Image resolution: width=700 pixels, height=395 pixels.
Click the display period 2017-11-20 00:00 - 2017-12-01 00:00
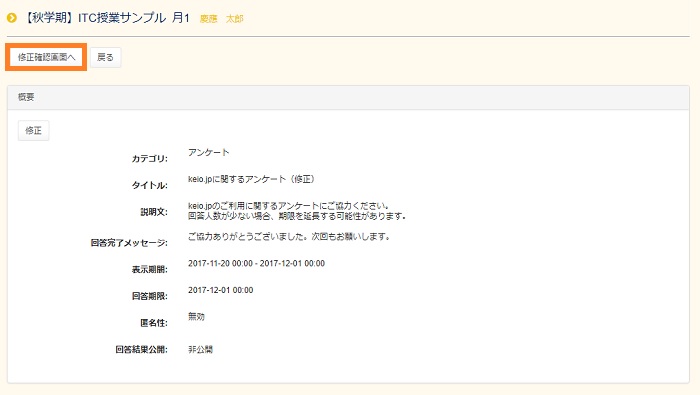pyautogui.click(x=256, y=263)
